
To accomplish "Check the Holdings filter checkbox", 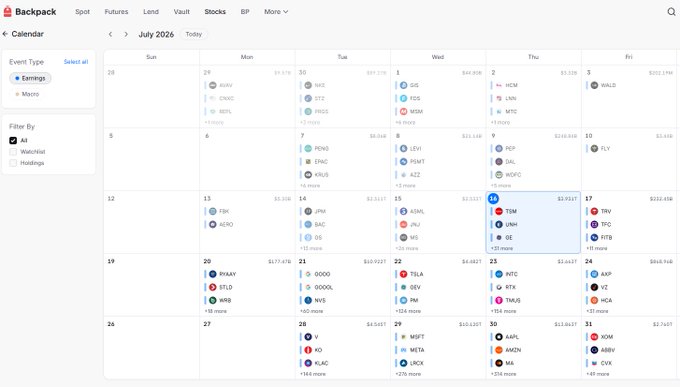I will 13,163.
